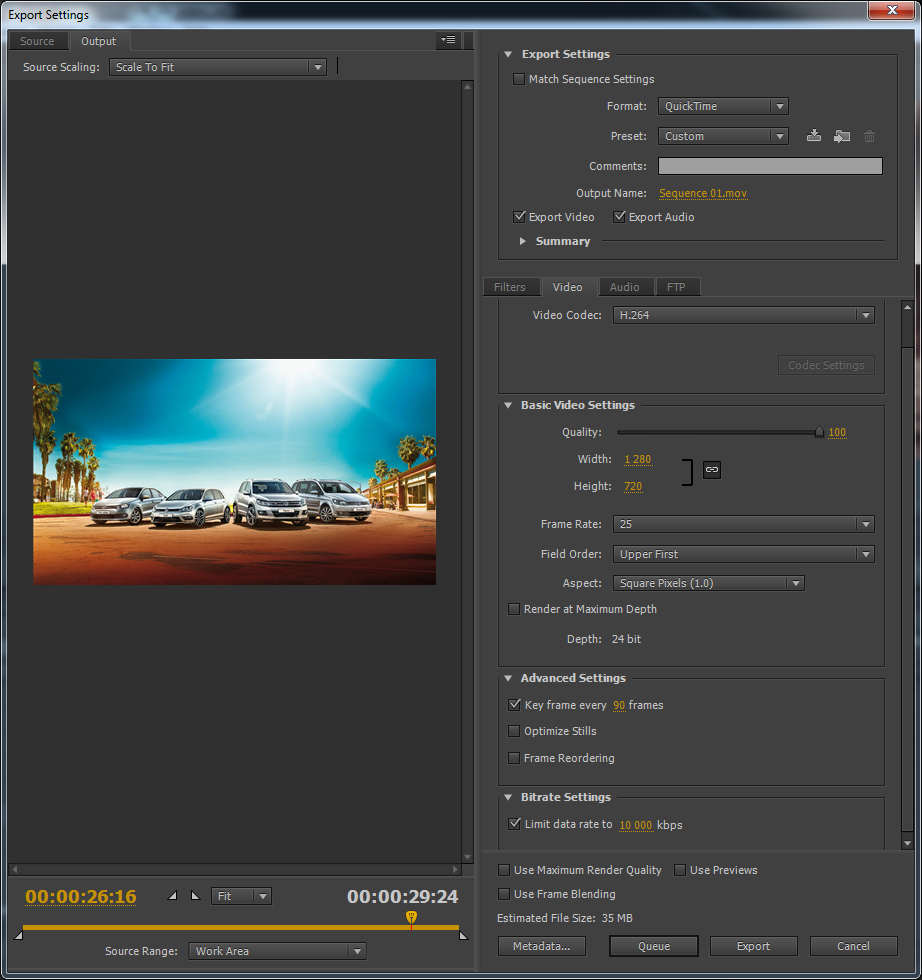Click the Set Out Point triangle
The height and width of the screenshot is (980, 922).
point(195,896)
